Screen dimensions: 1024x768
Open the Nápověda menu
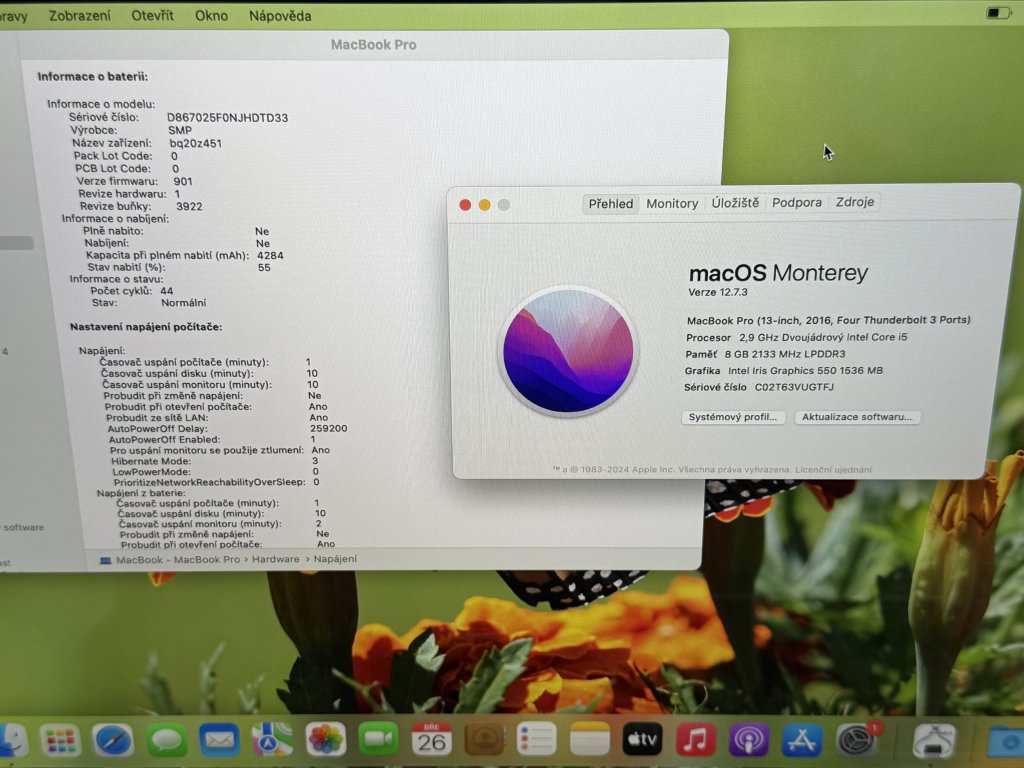pos(280,16)
